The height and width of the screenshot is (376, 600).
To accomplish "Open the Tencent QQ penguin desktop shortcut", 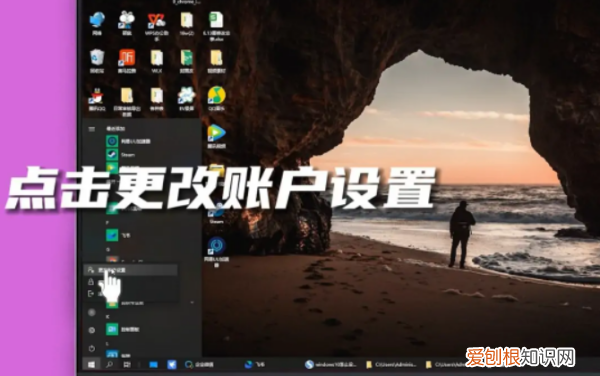I will (97, 99).
